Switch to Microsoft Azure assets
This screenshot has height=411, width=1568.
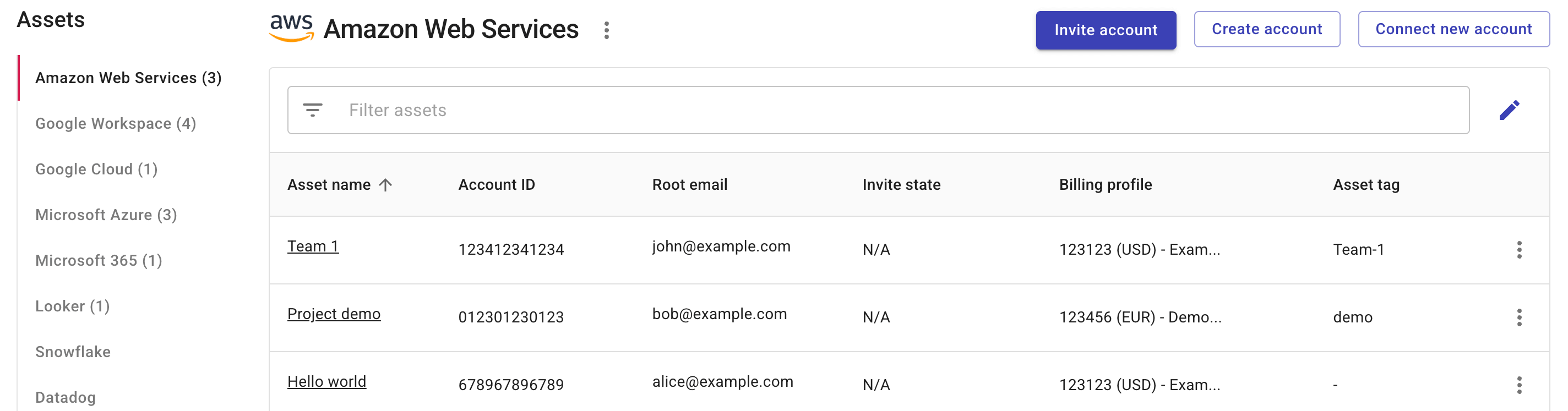pos(106,215)
